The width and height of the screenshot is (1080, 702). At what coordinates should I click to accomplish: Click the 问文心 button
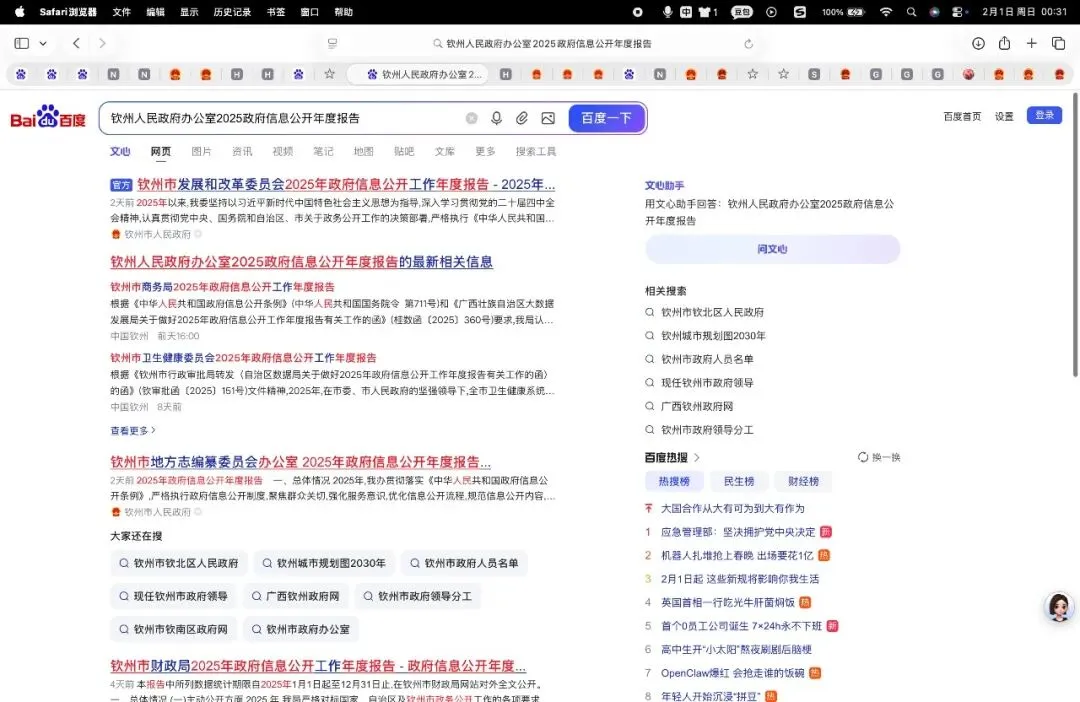pos(772,249)
